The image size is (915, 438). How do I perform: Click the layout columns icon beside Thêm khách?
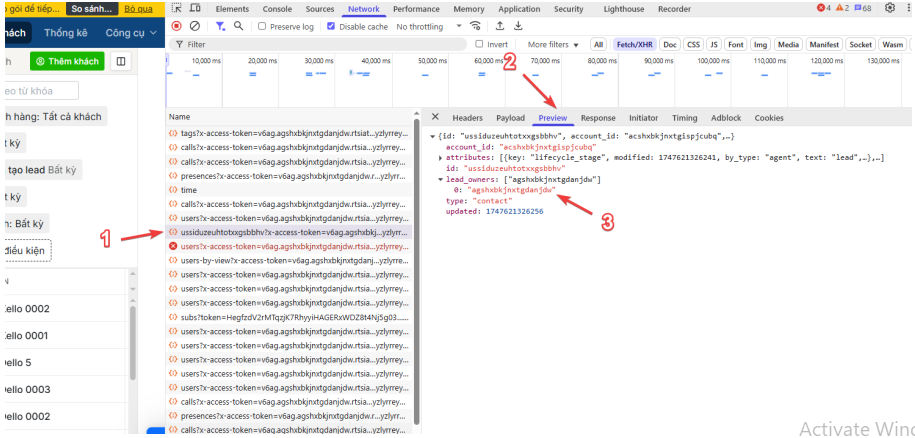(121, 61)
